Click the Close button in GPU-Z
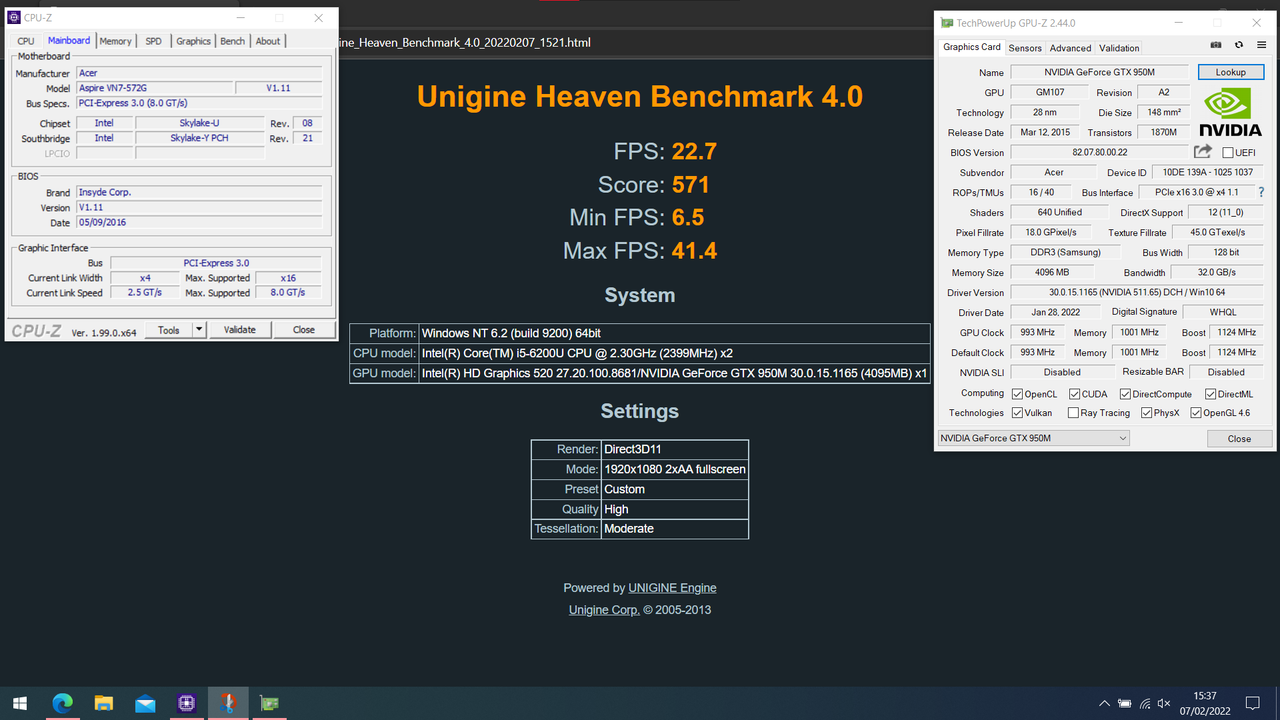1280x720 pixels. point(1239,438)
